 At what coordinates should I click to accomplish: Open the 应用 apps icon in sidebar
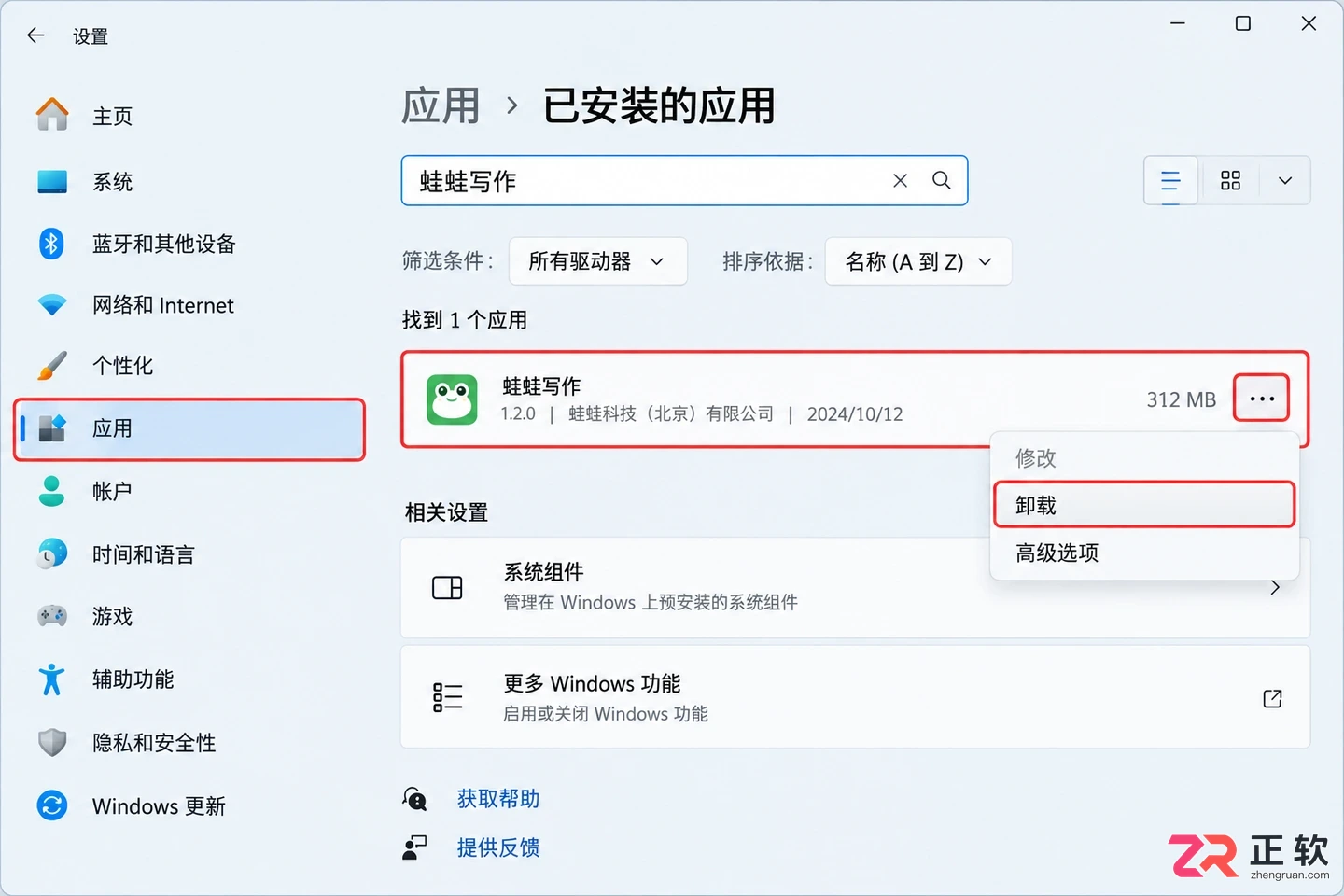(x=52, y=428)
